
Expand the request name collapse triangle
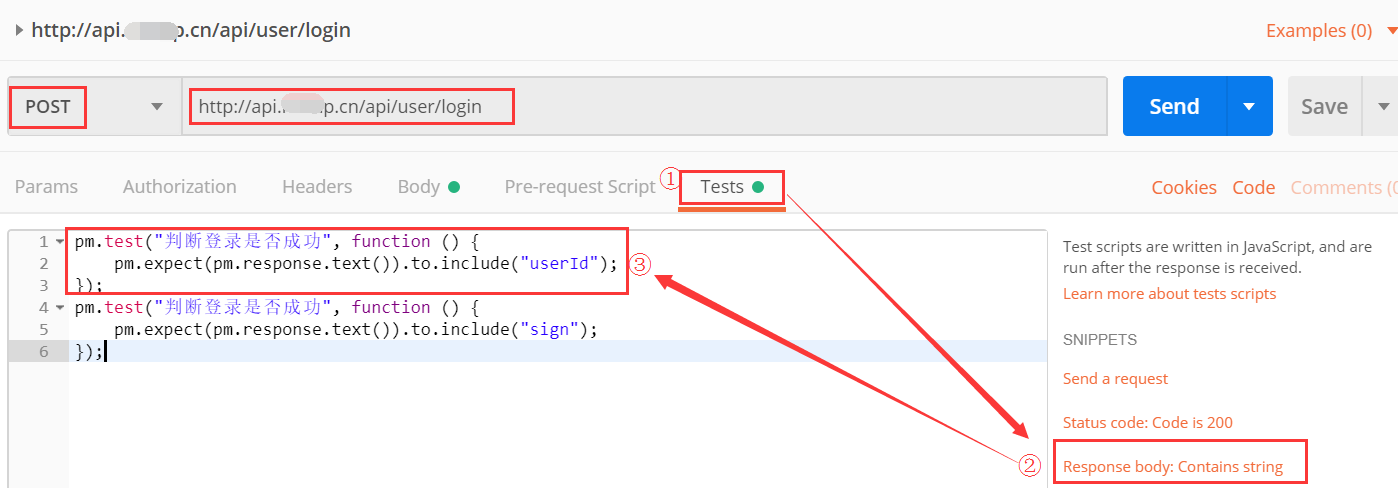19,30
